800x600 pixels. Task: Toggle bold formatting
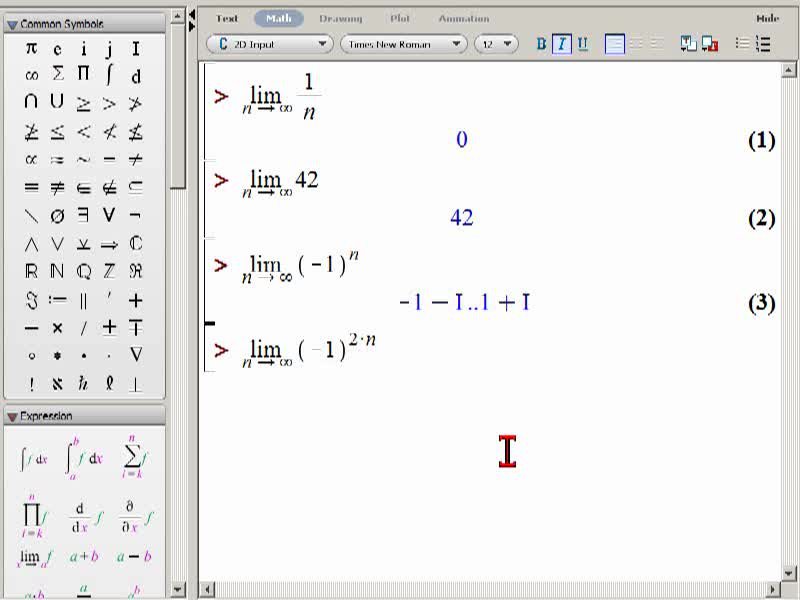[x=541, y=44]
